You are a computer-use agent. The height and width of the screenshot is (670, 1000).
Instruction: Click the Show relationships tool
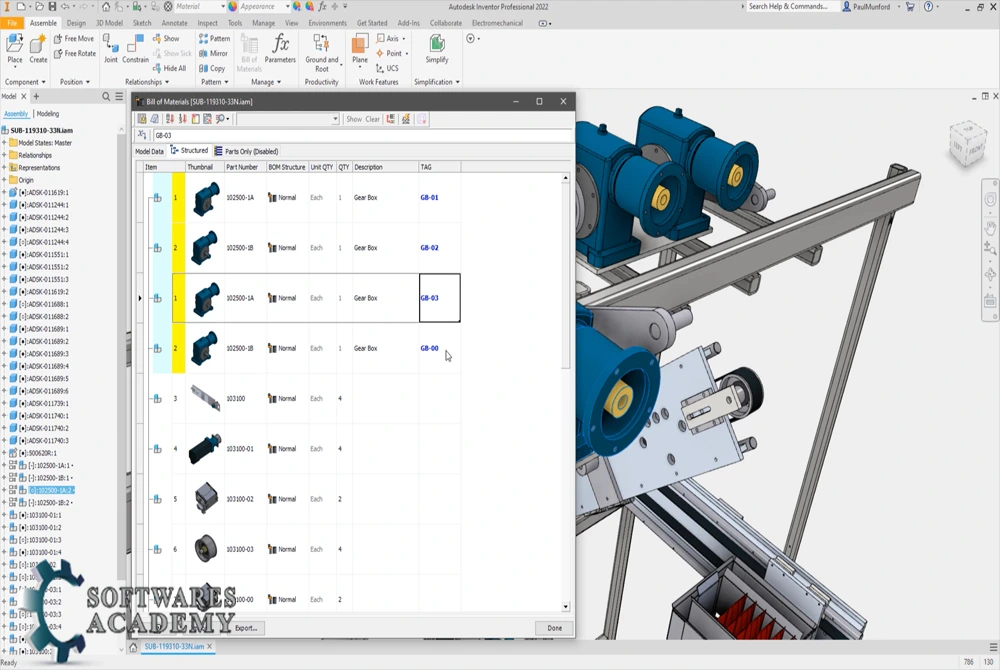click(166, 39)
